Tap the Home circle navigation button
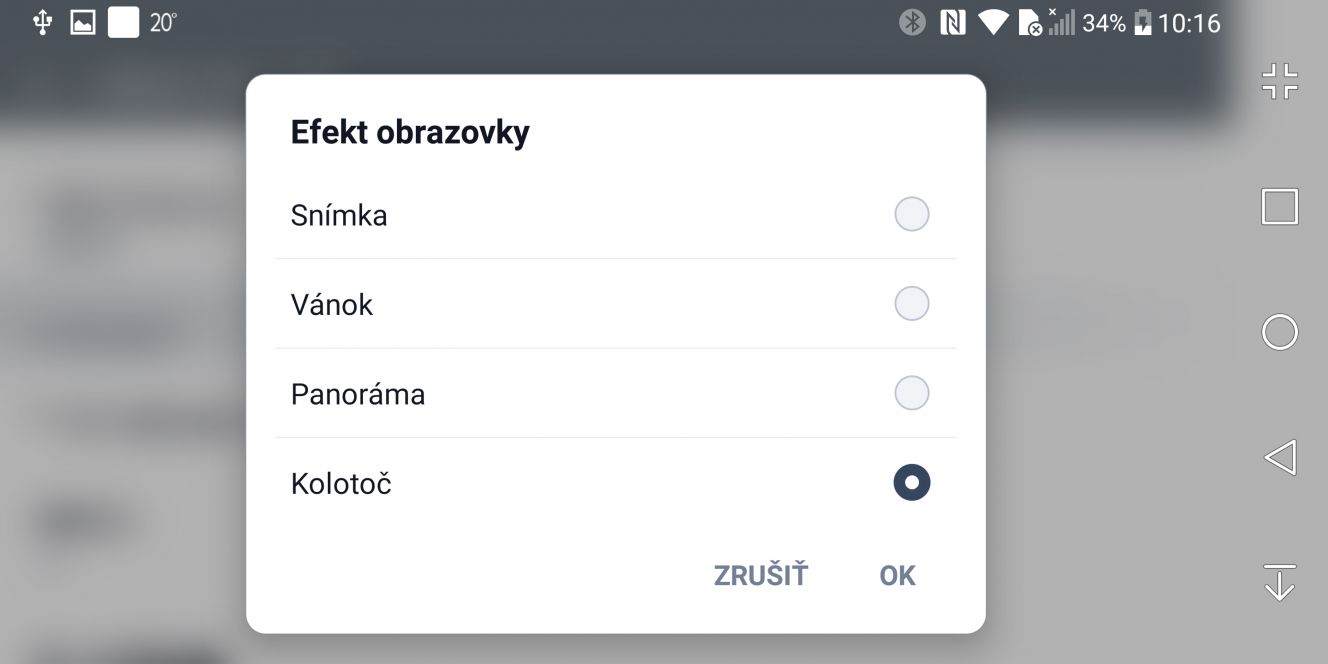 [x=1280, y=332]
